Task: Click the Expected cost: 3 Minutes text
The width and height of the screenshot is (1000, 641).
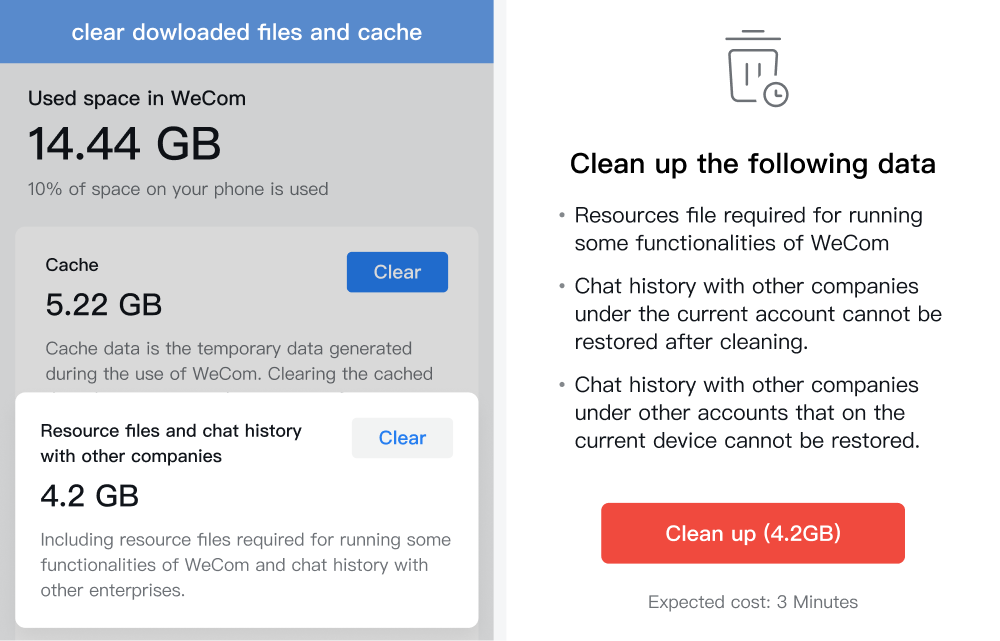Action: 753,602
